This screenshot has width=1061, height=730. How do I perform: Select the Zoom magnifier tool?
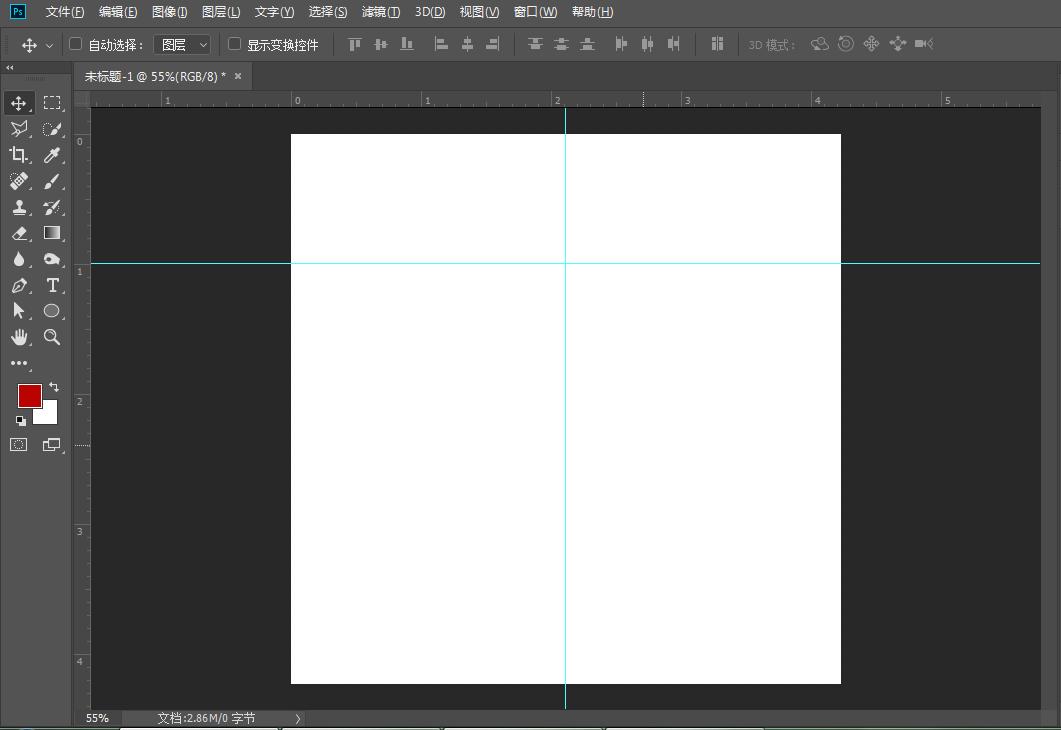(52, 337)
